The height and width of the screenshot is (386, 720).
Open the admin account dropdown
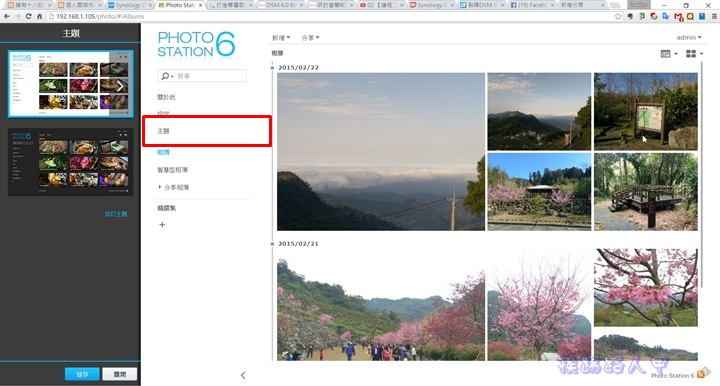click(x=689, y=38)
